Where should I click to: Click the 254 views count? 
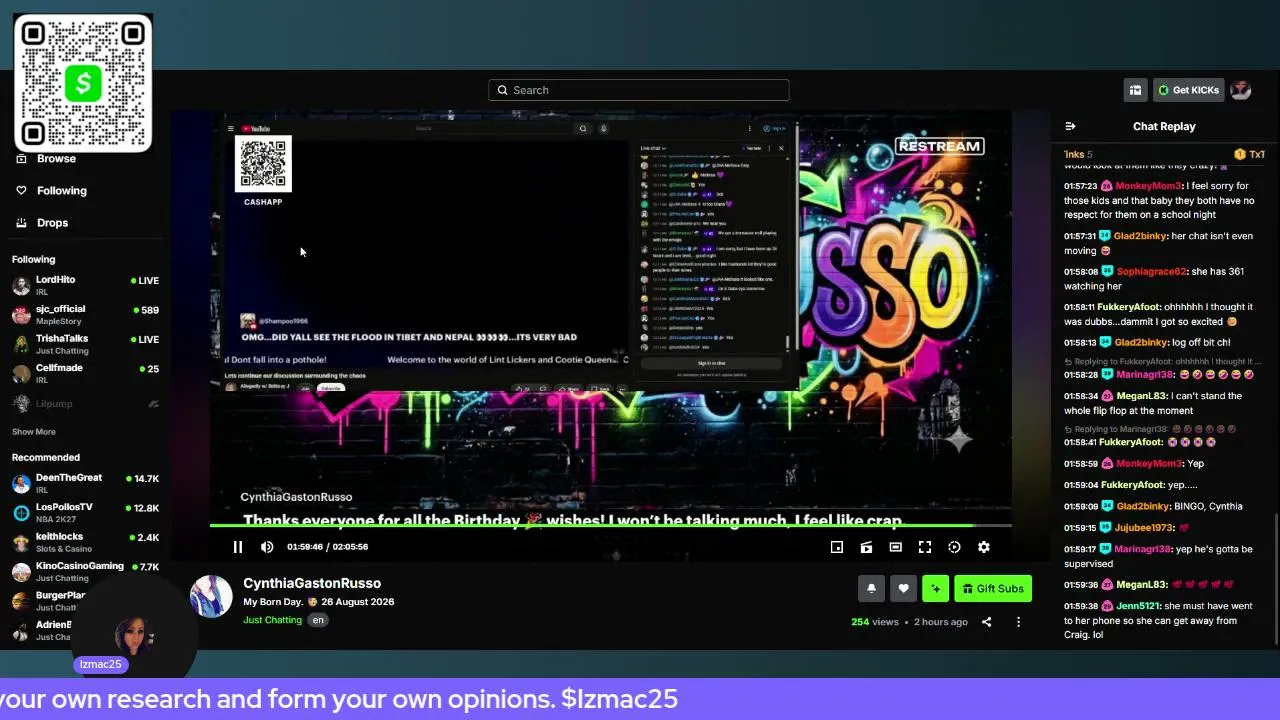875,622
